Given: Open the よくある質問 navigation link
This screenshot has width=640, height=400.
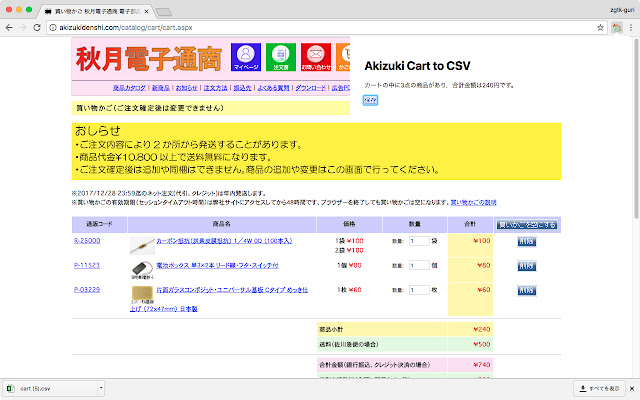Looking at the screenshot, I should [x=273, y=88].
